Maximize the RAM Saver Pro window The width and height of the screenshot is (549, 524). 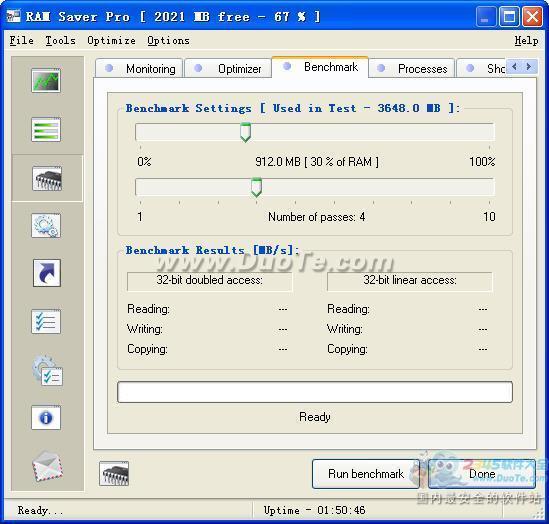509,16
